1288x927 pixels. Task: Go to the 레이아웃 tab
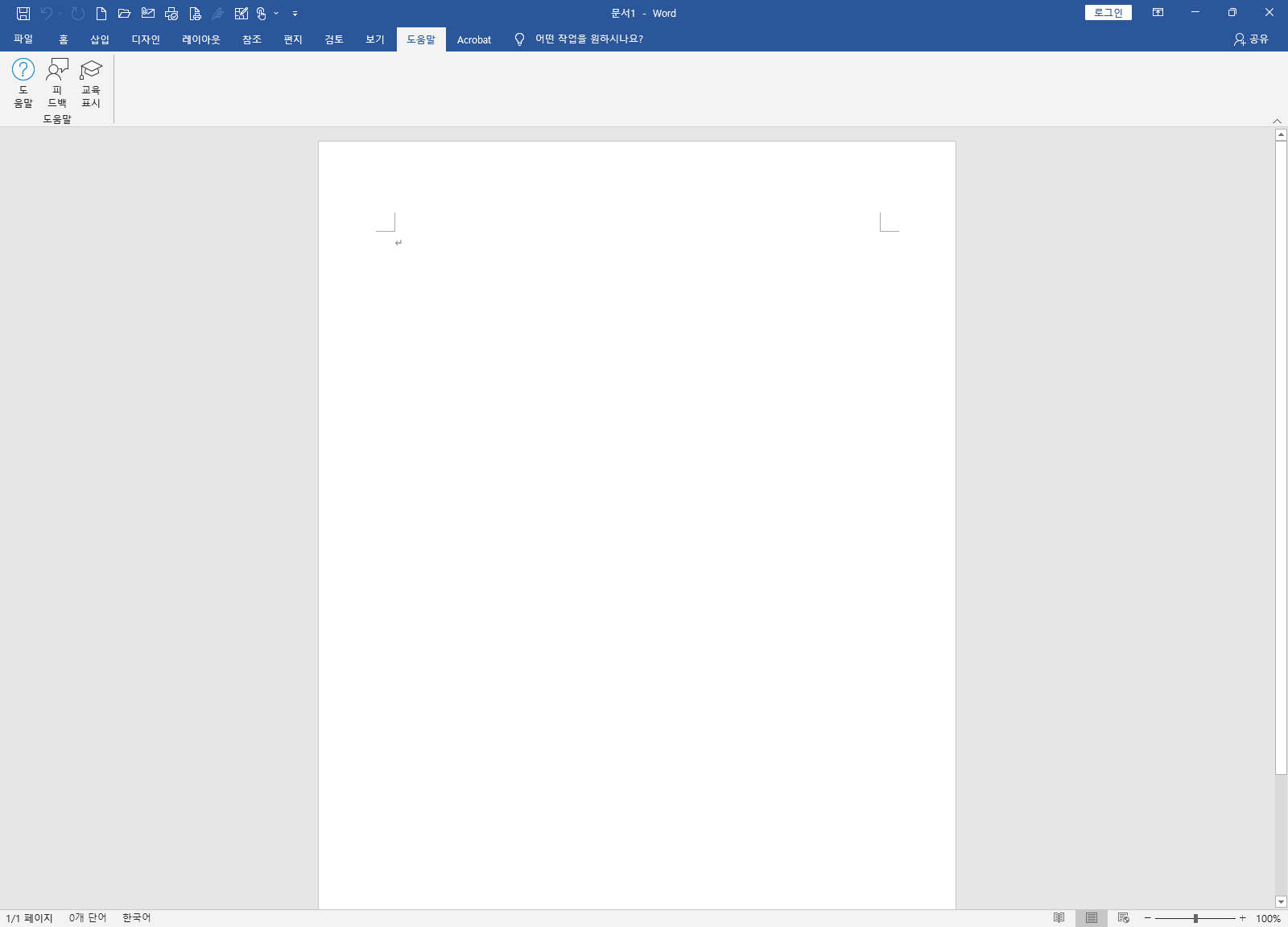200,39
